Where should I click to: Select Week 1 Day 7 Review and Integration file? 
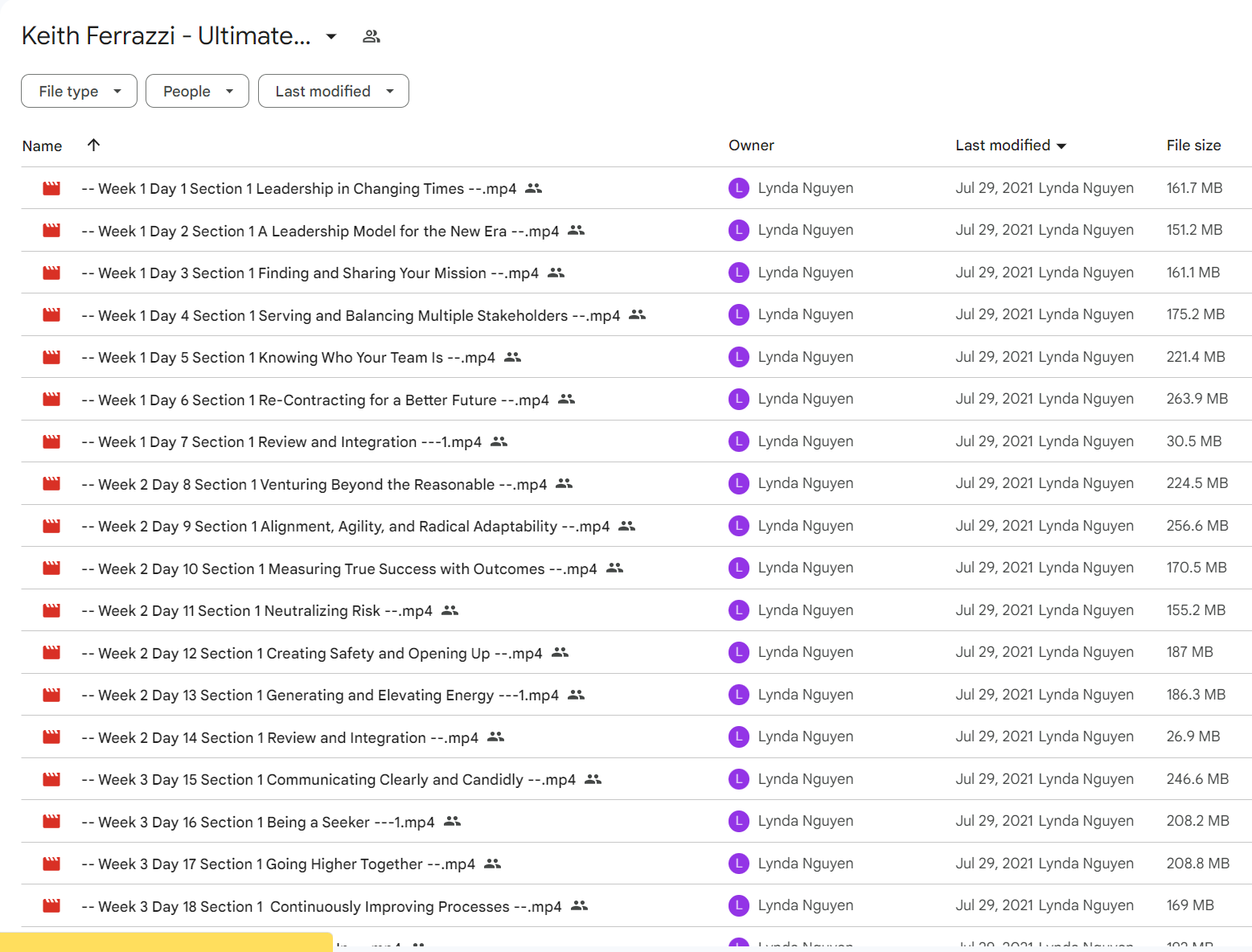pos(281,441)
